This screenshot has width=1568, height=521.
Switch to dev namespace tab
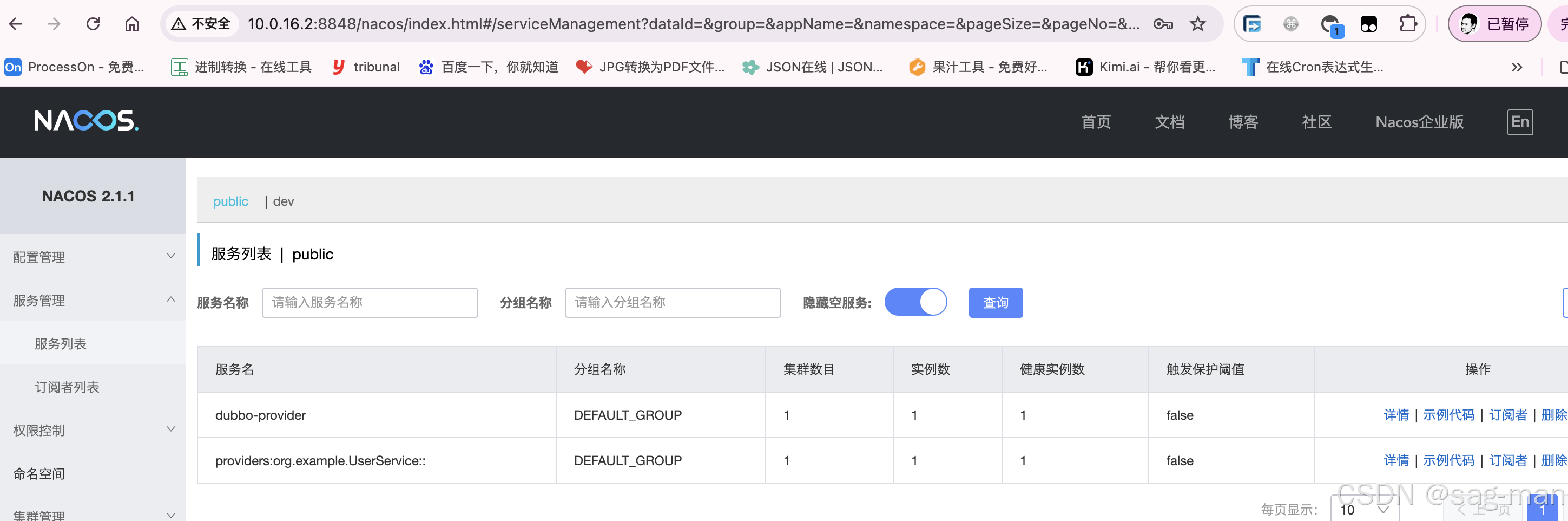coord(283,201)
